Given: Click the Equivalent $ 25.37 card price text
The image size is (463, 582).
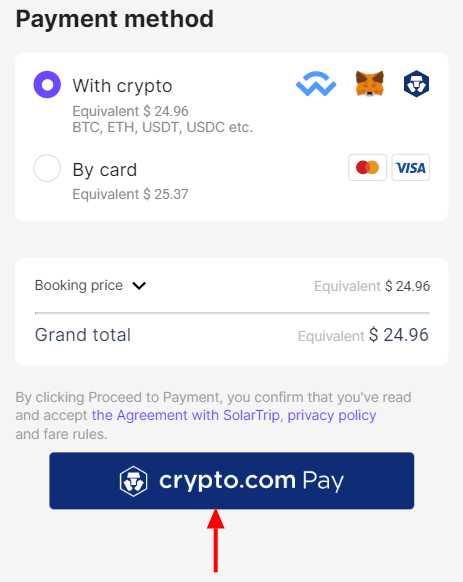Looking at the screenshot, I should tap(130, 194).
